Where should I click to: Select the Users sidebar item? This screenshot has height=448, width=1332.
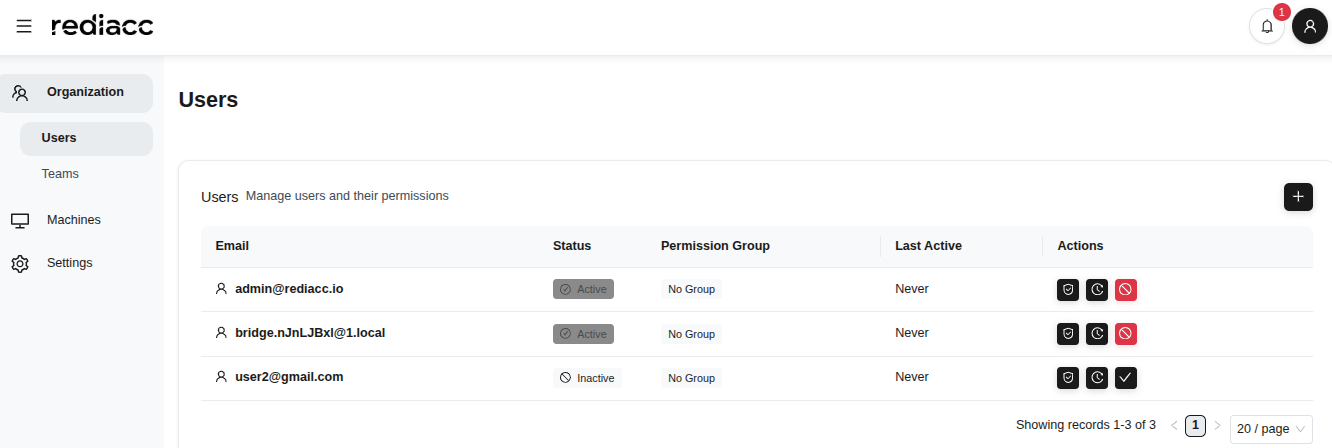(59, 138)
